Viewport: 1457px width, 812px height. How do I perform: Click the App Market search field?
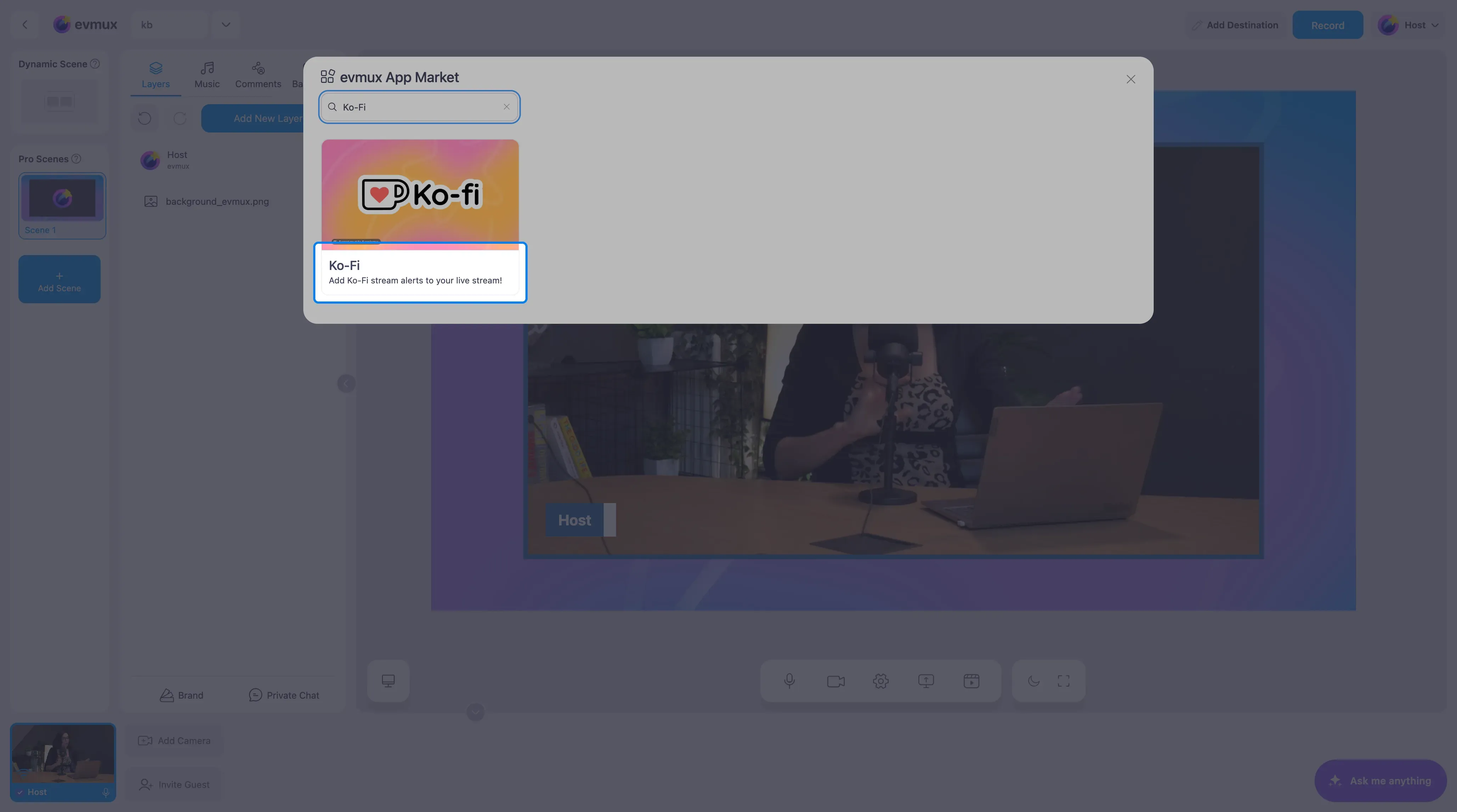click(419, 107)
